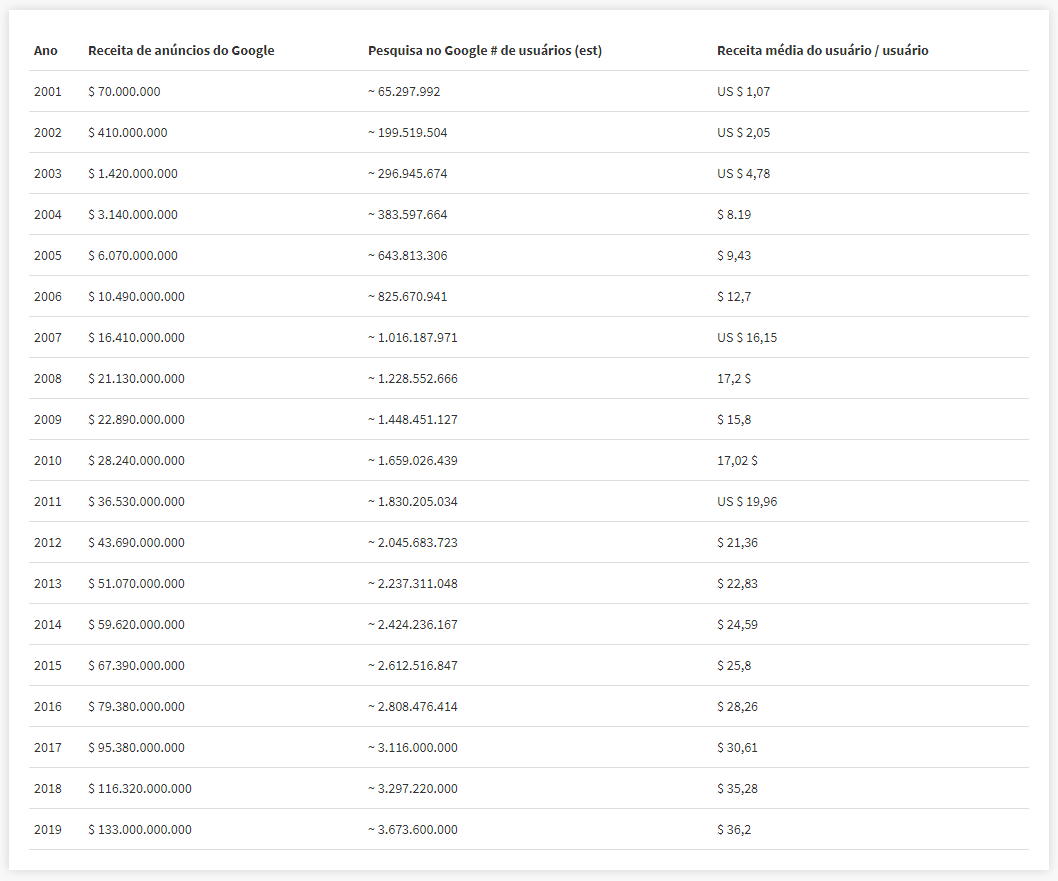The image size is (1058, 881).
Task: Select the '~ 643.813.306' users cell
Action: tap(408, 256)
